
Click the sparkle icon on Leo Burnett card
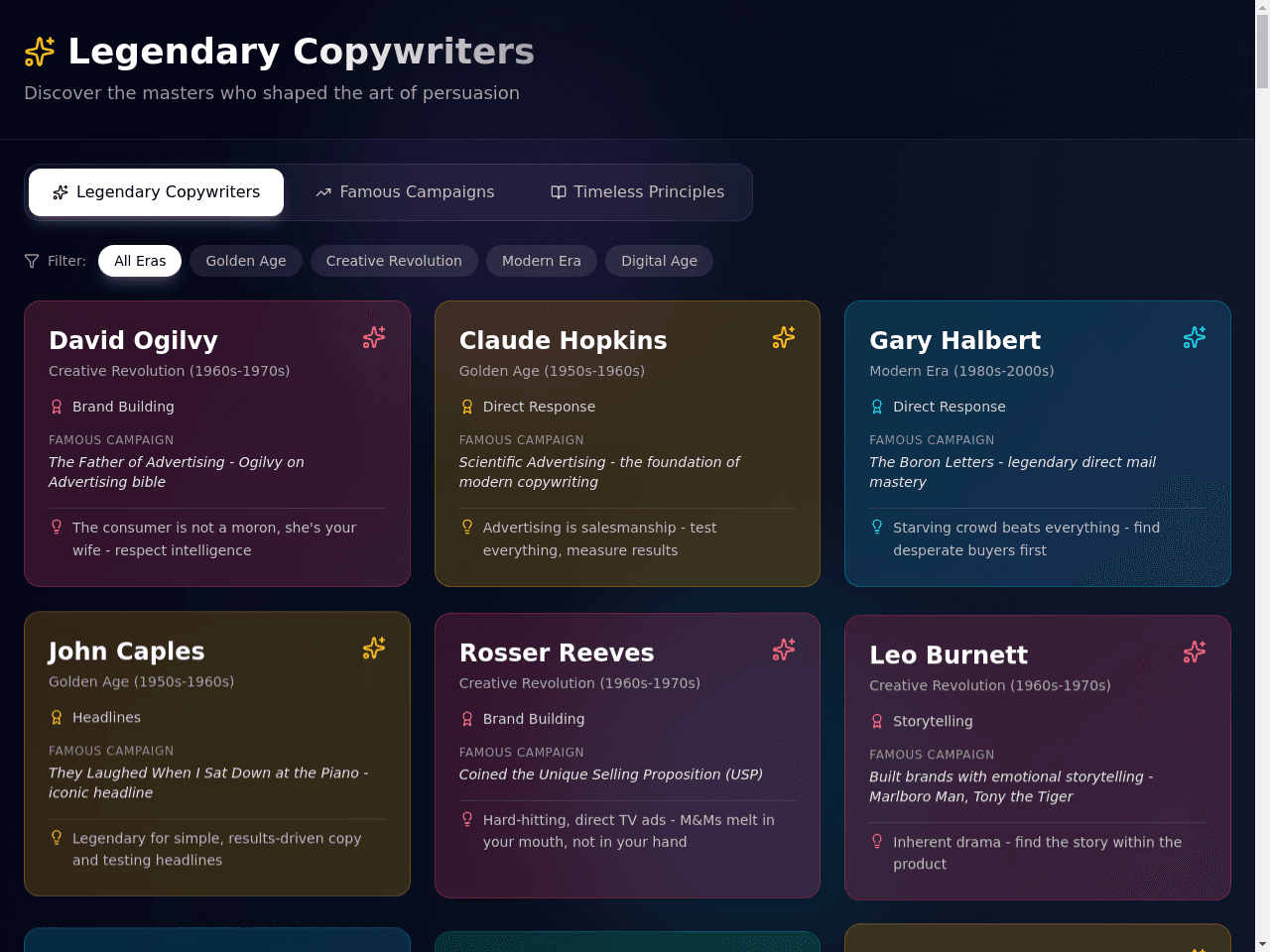click(x=1195, y=652)
